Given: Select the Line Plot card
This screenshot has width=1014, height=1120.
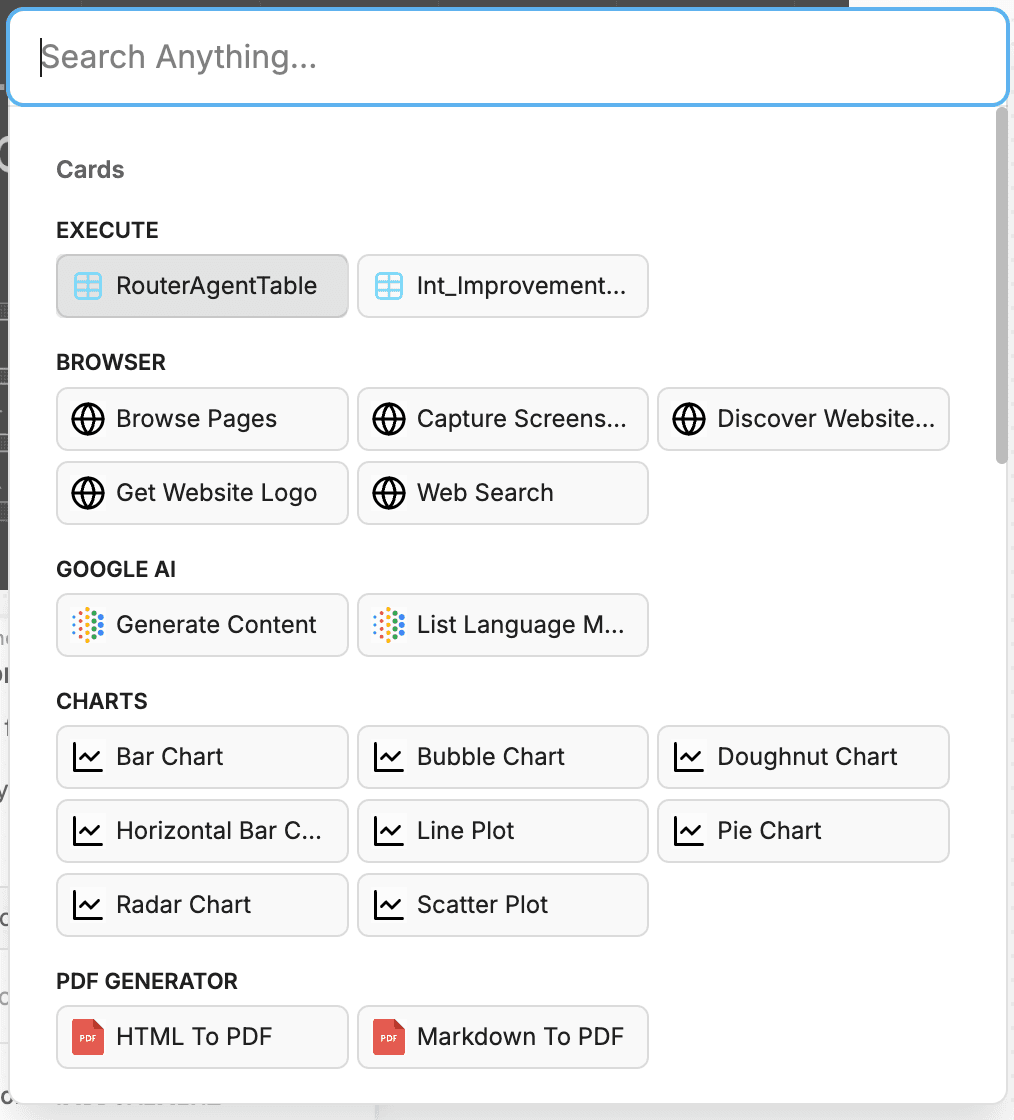Looking at the screenshot, I should coord(503,831).
